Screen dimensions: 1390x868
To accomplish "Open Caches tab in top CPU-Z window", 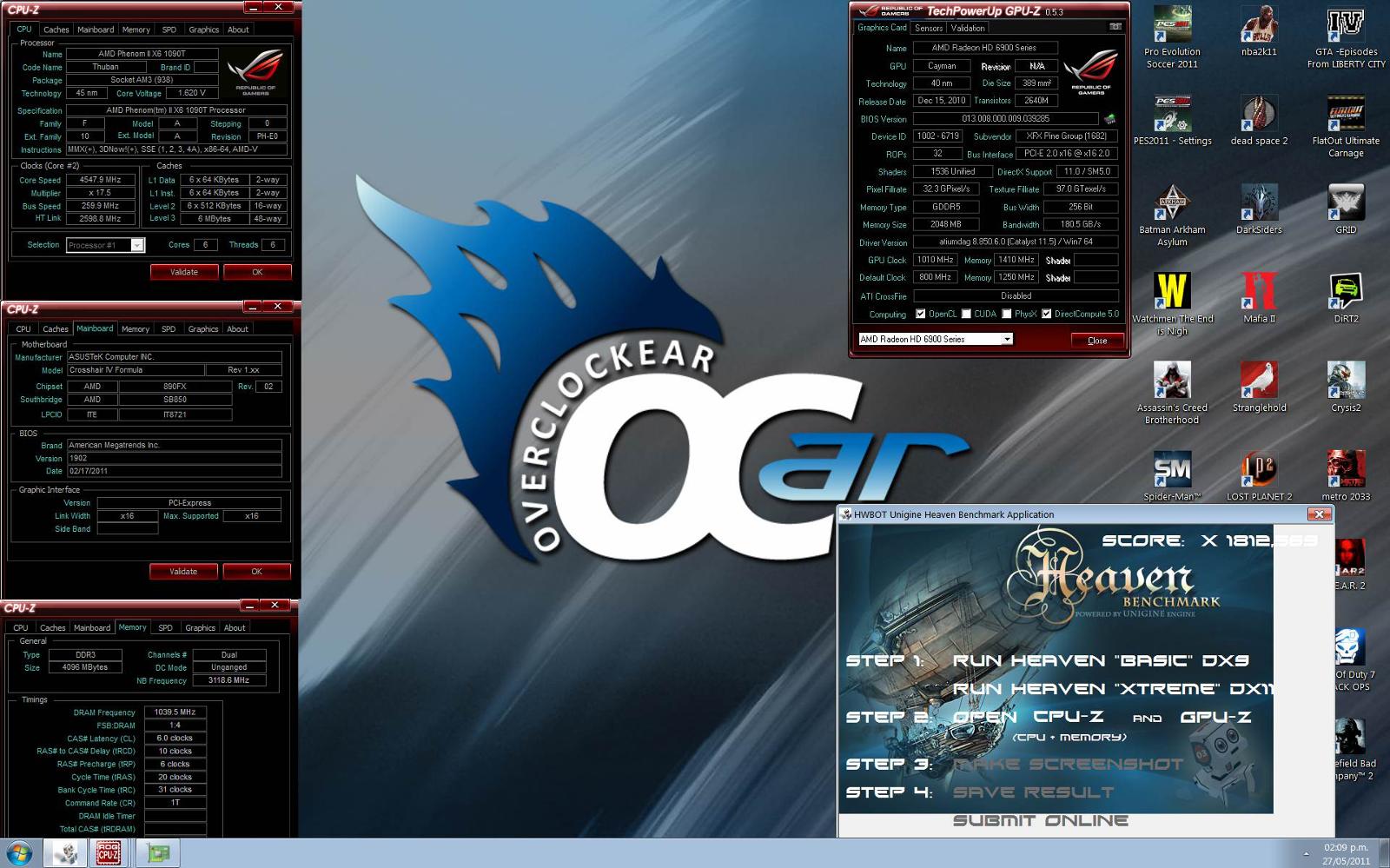I will (x=56, y=30).
